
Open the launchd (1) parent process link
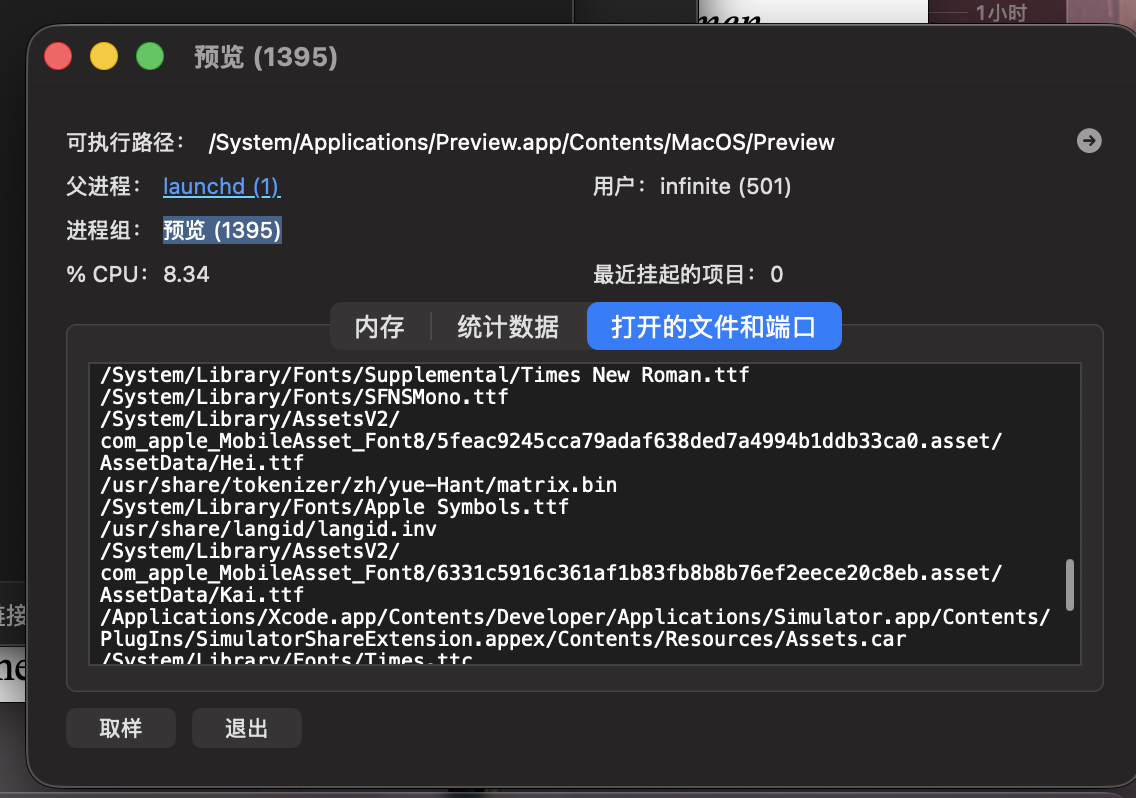222,186
